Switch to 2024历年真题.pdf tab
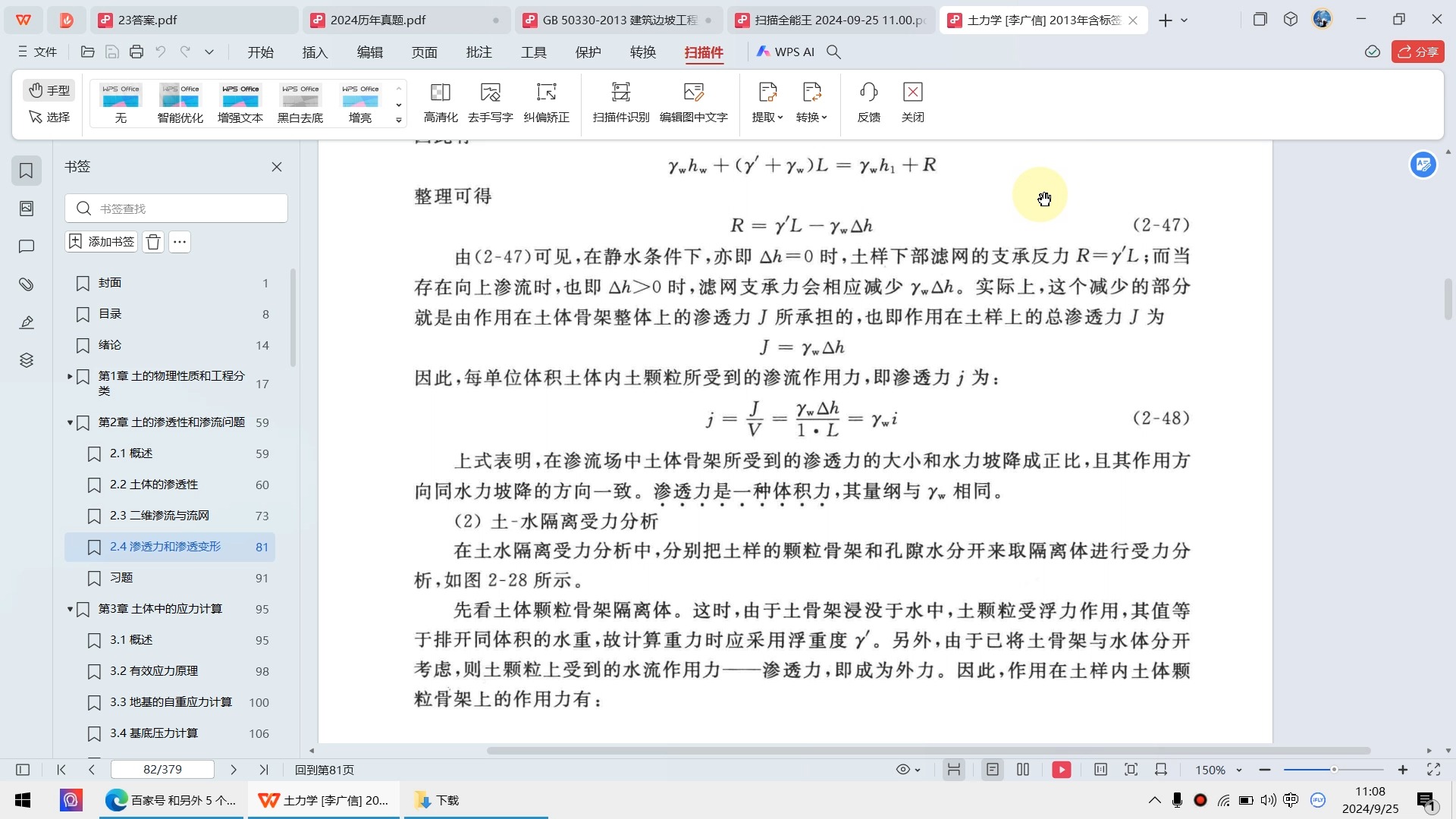This screenshot has height=819, width=1456. tap(378, 20)
